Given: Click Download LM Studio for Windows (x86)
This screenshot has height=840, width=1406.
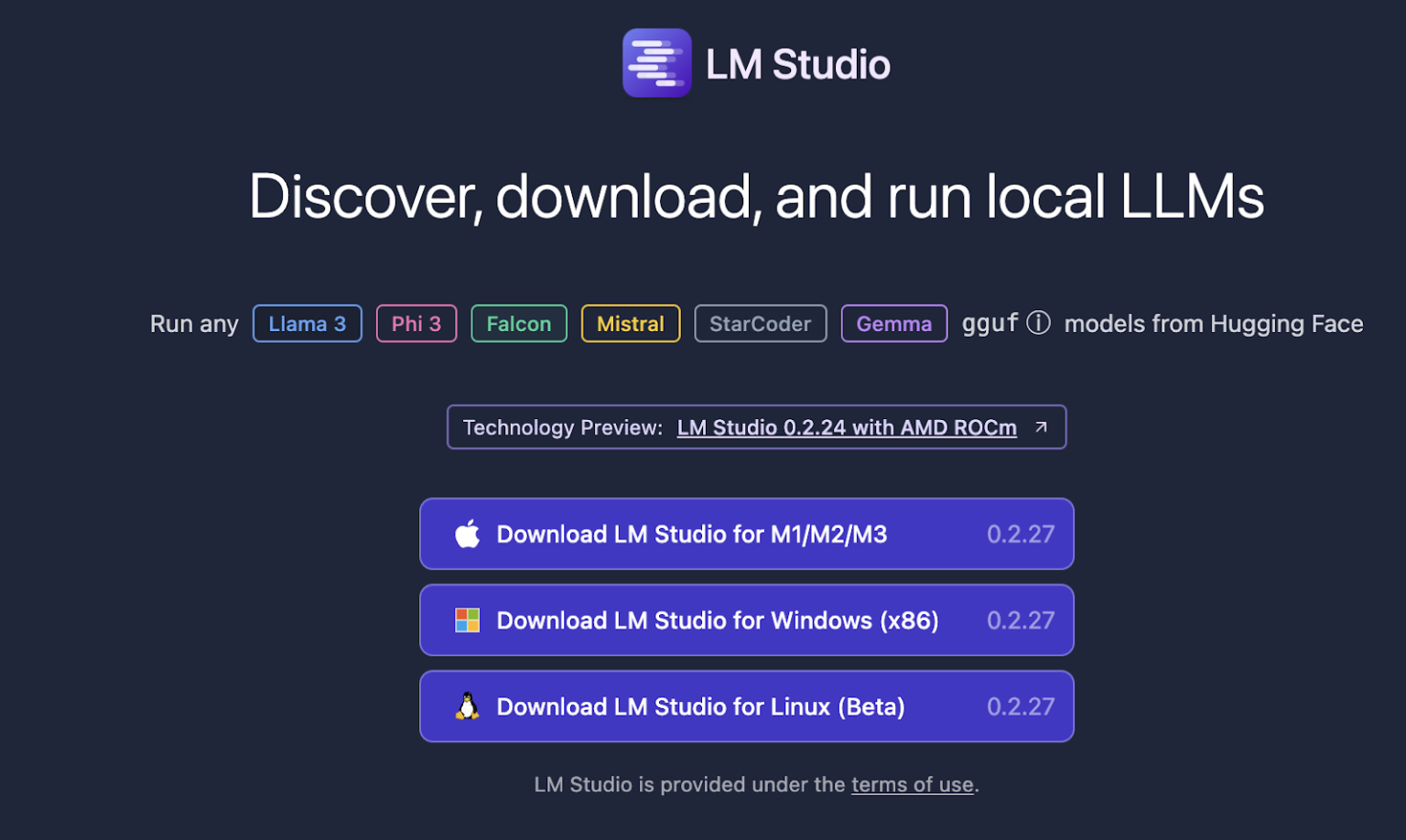Looking at the screenshot, I should pyautogui.click(x=746, y=619).
